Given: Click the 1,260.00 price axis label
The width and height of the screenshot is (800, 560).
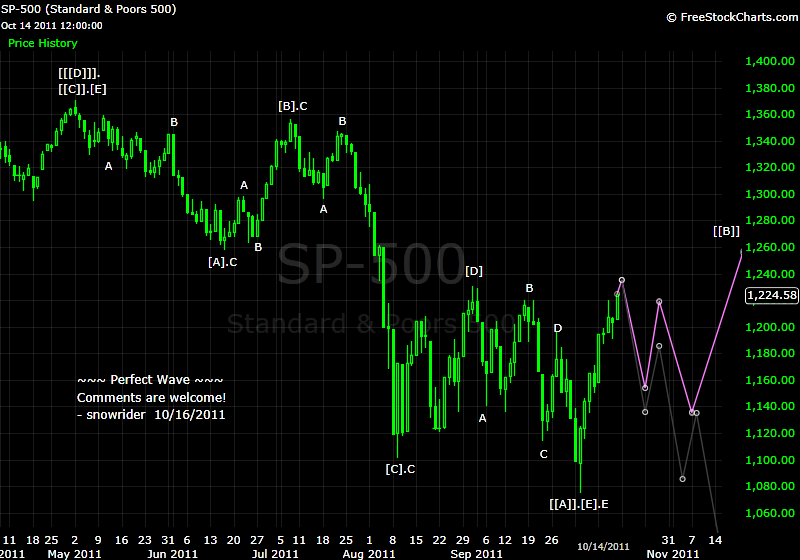Looking at the screenshot, I should [x=770, y=247].
